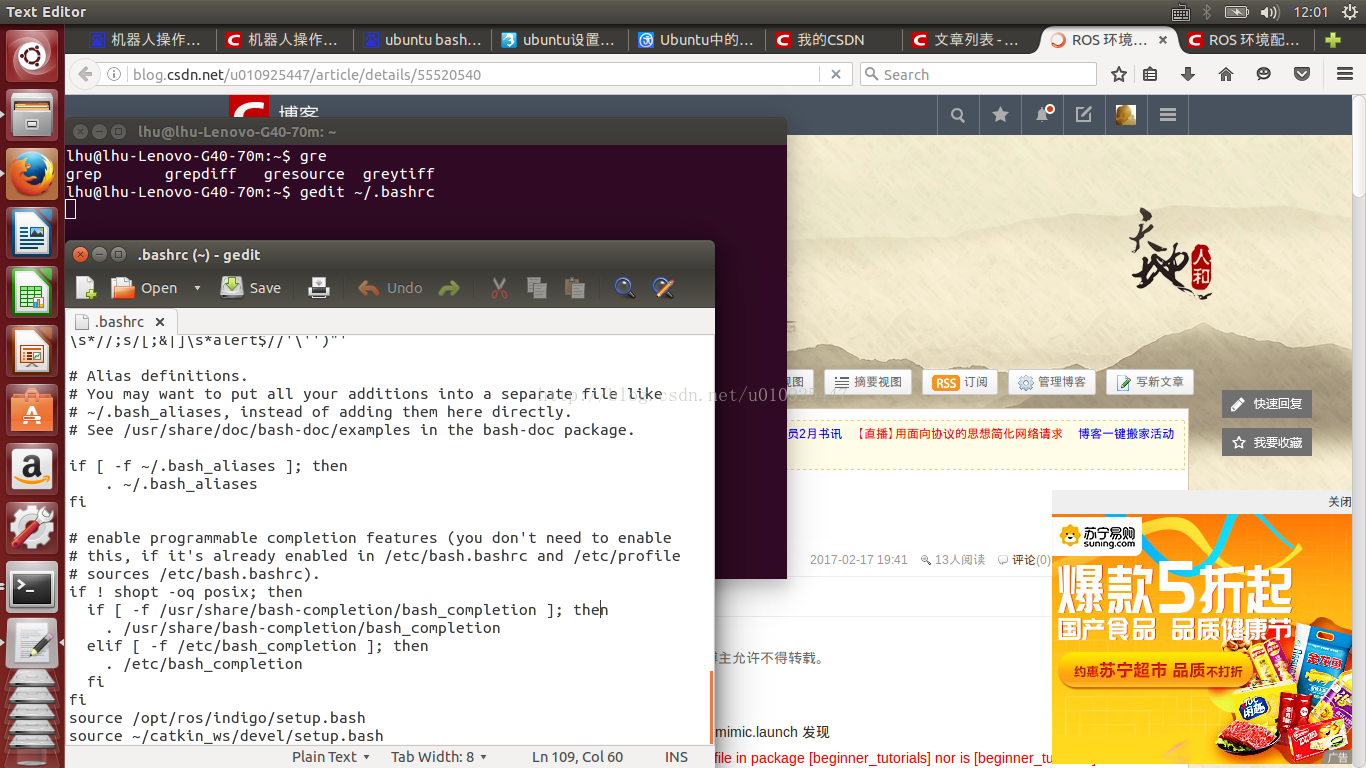This screenshot has height=768, width=1366.
Task: Open Find with the magnifier icon in gedit
Action: click(x=625, y=288)
